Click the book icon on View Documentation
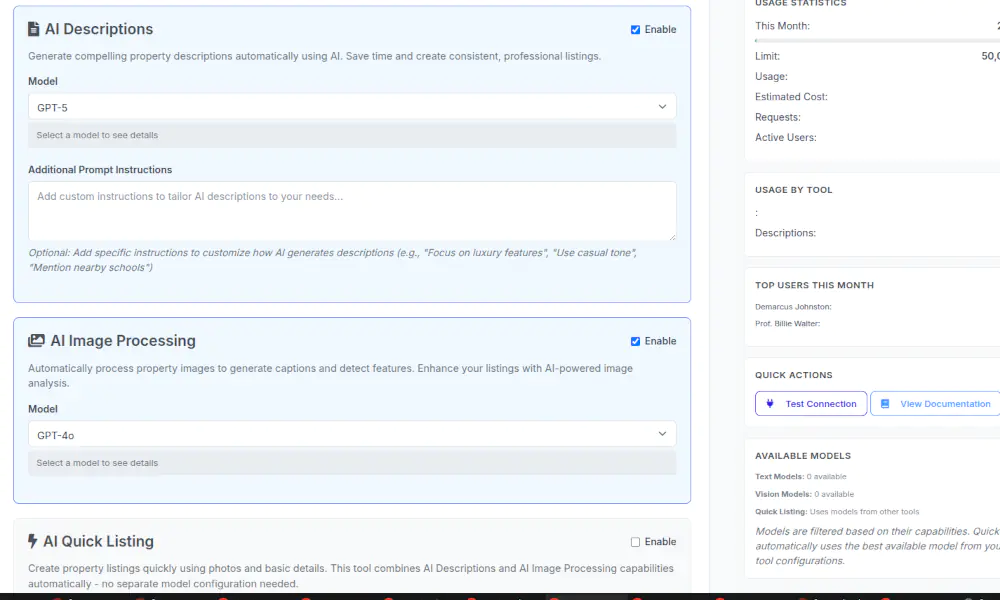The image size is (1000, 600). [885, 404]
